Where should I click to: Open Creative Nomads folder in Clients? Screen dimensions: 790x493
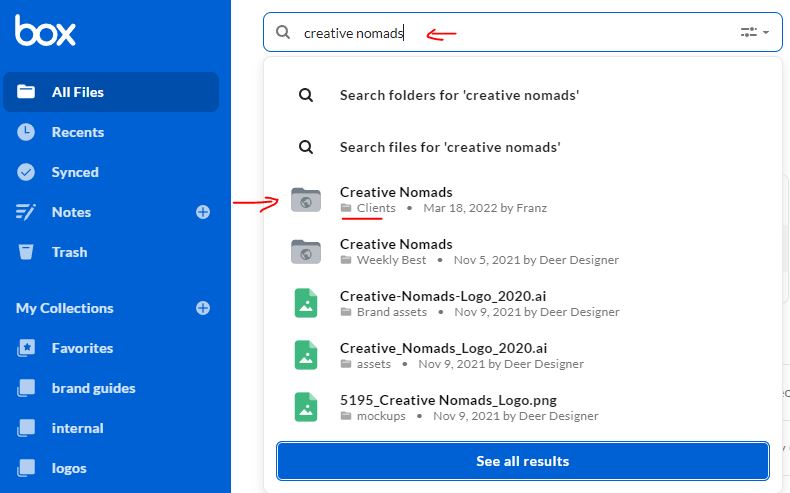point(396,192)
